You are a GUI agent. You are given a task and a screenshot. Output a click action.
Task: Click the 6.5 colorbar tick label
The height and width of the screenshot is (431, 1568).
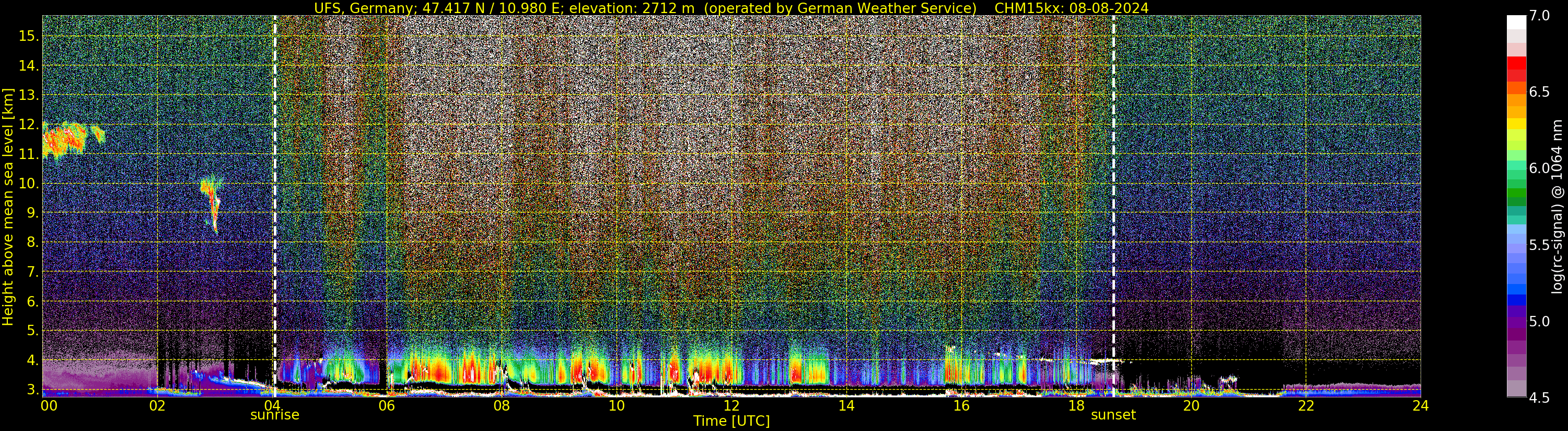(1539, 92)
